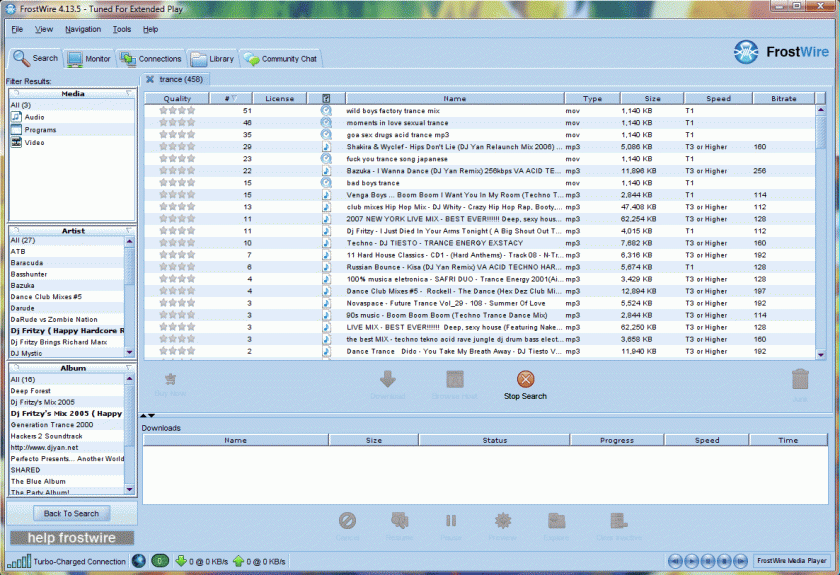Click results list scroll down arrow
The width and height of the screenshot is (840, 575).
pyautogui.click(x=821, y=354)
